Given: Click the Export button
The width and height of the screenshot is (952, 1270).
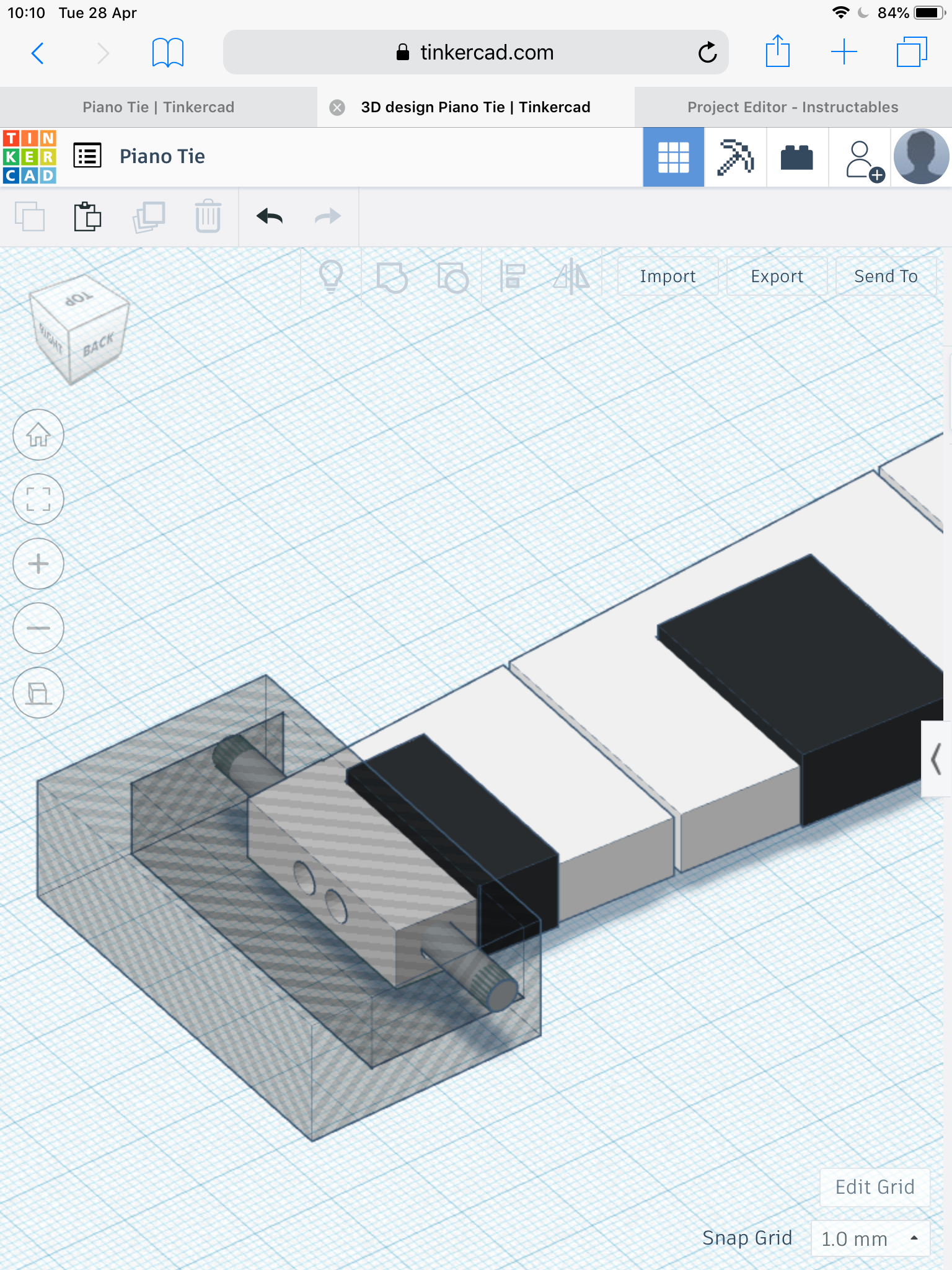Looking at the screenshot, I should [777, 276].
